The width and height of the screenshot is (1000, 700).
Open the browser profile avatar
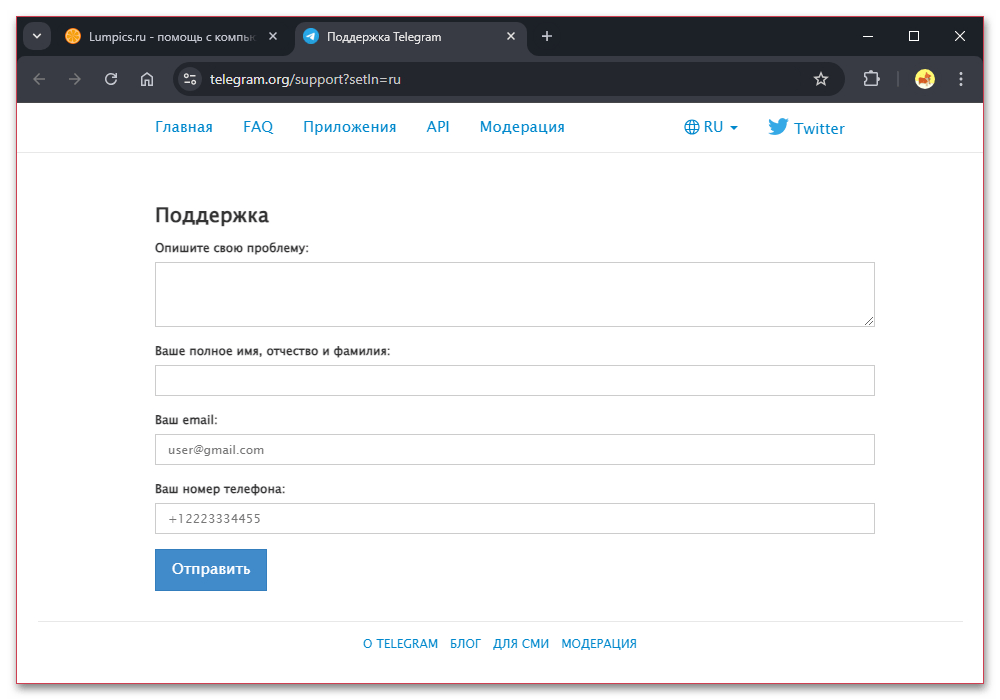click(925, 79)
